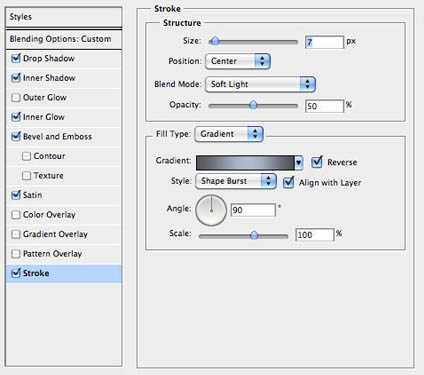This screenshot has height=375, width=424.
Task: Open the Fill Type Gradient dropdown
Action: coord(229,134)
